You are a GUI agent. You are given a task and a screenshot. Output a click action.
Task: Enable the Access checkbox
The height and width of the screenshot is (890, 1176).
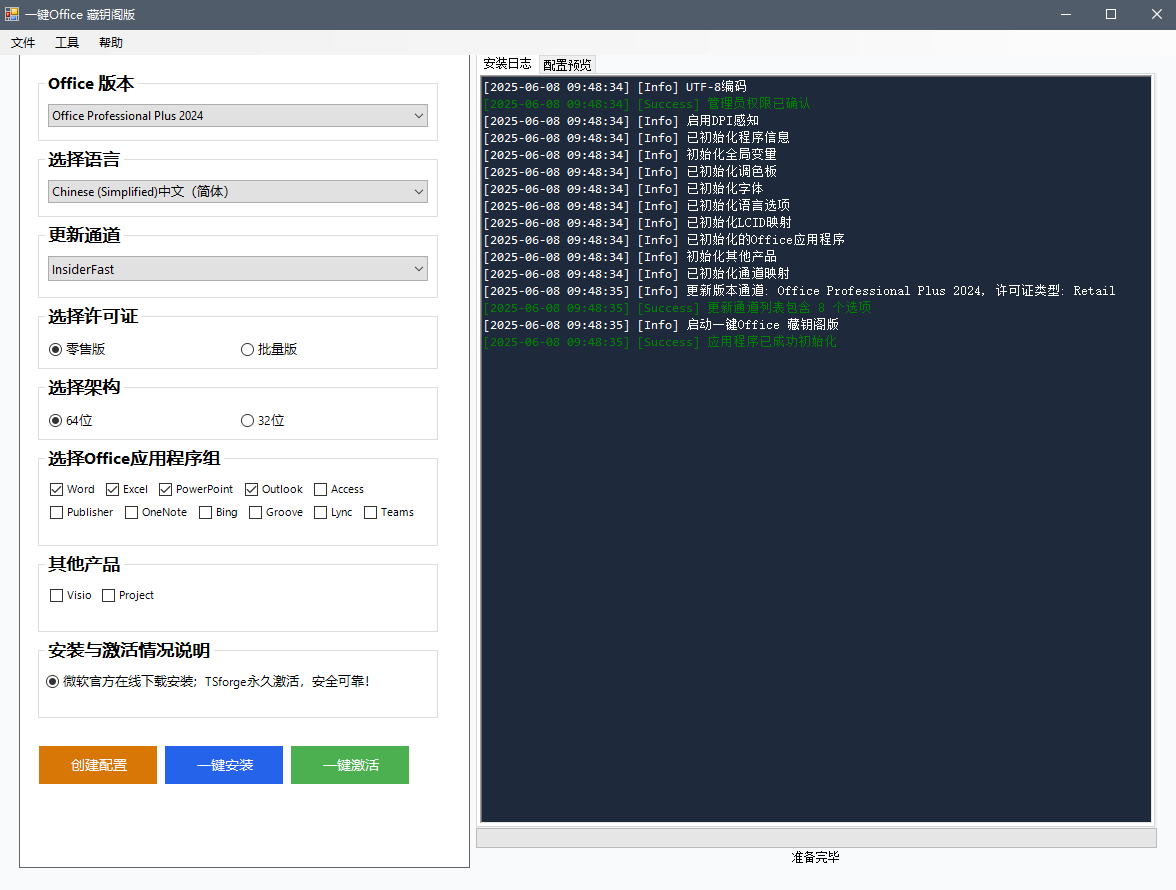320,490
